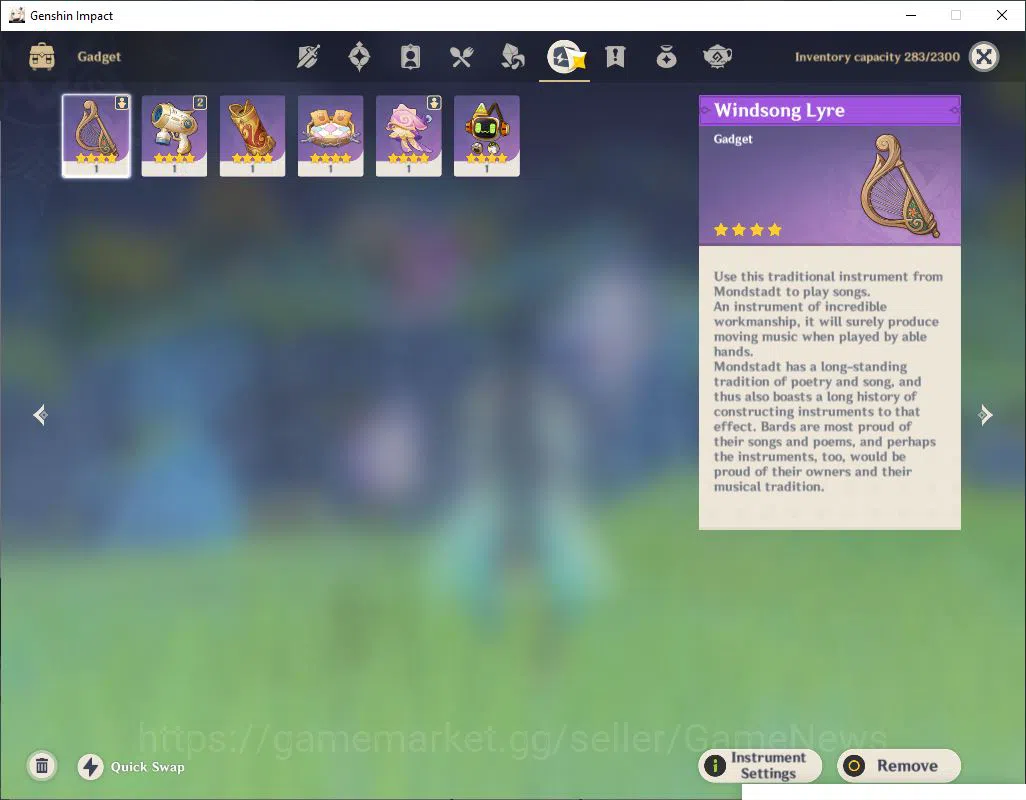Select the cooking pot gadget card
The height and width of the screenshot is (800, 1026).
[330, 135]
